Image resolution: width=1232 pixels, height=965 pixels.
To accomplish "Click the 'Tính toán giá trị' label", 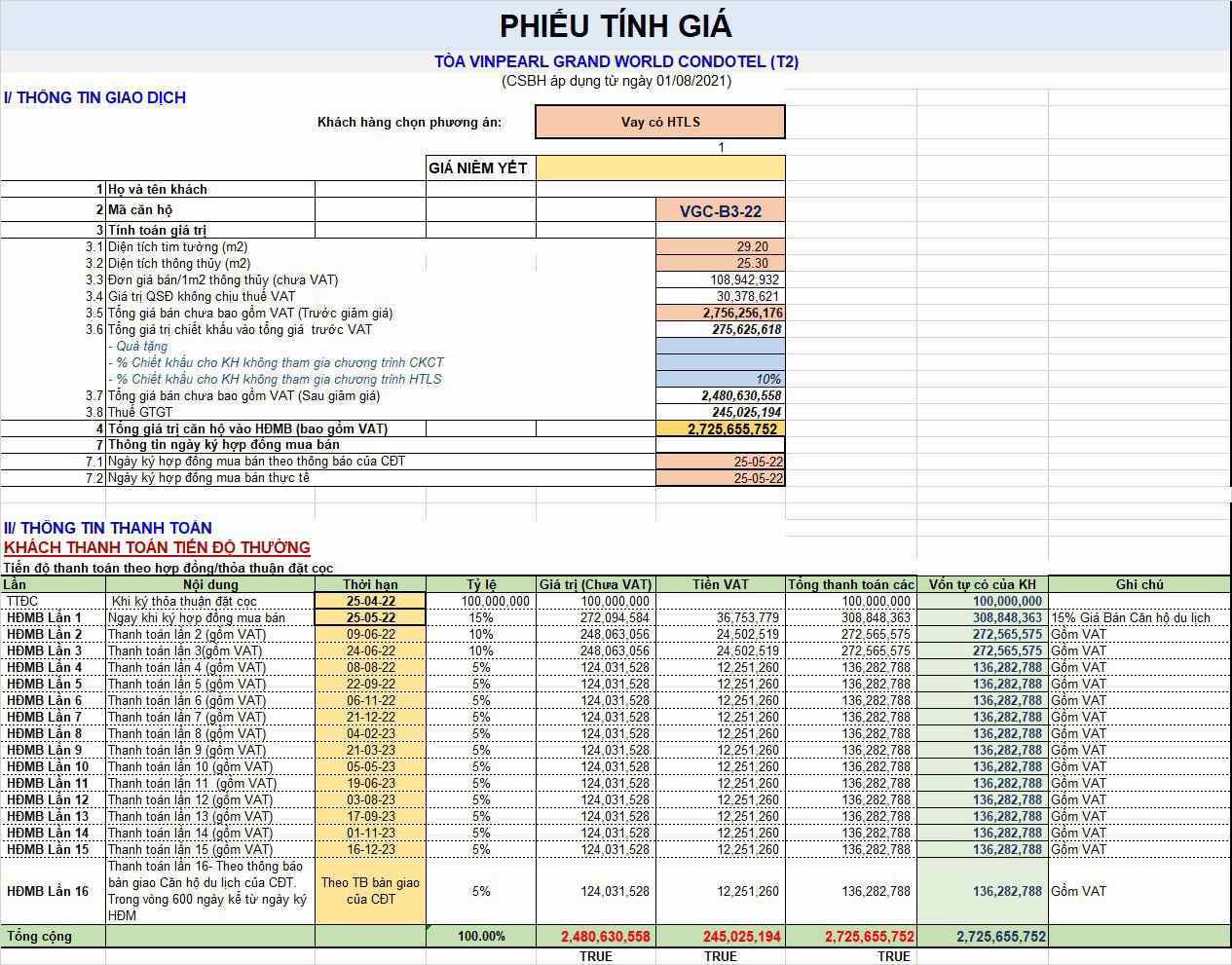I will pos(158,231).
